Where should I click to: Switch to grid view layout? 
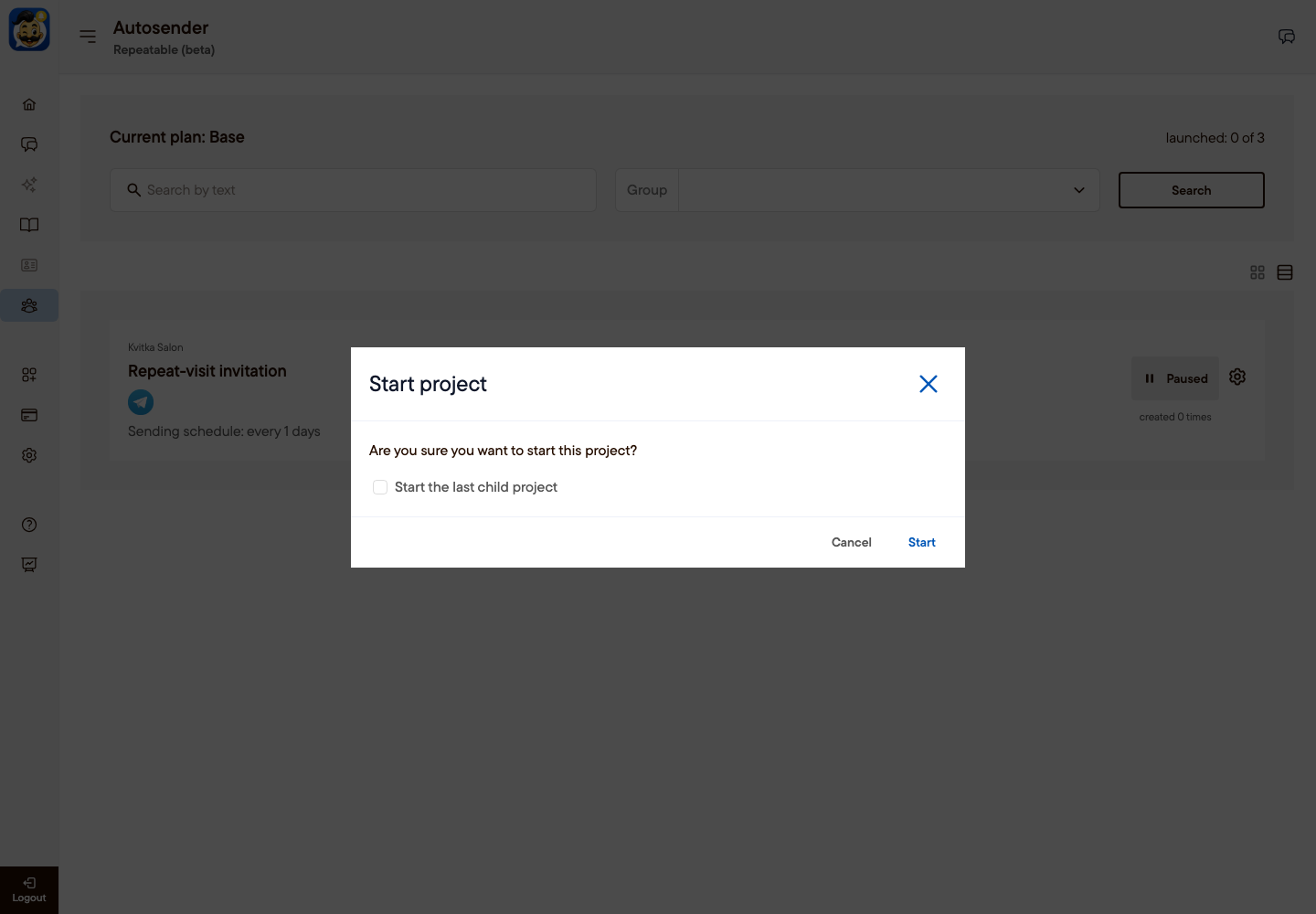[1258, 272]
